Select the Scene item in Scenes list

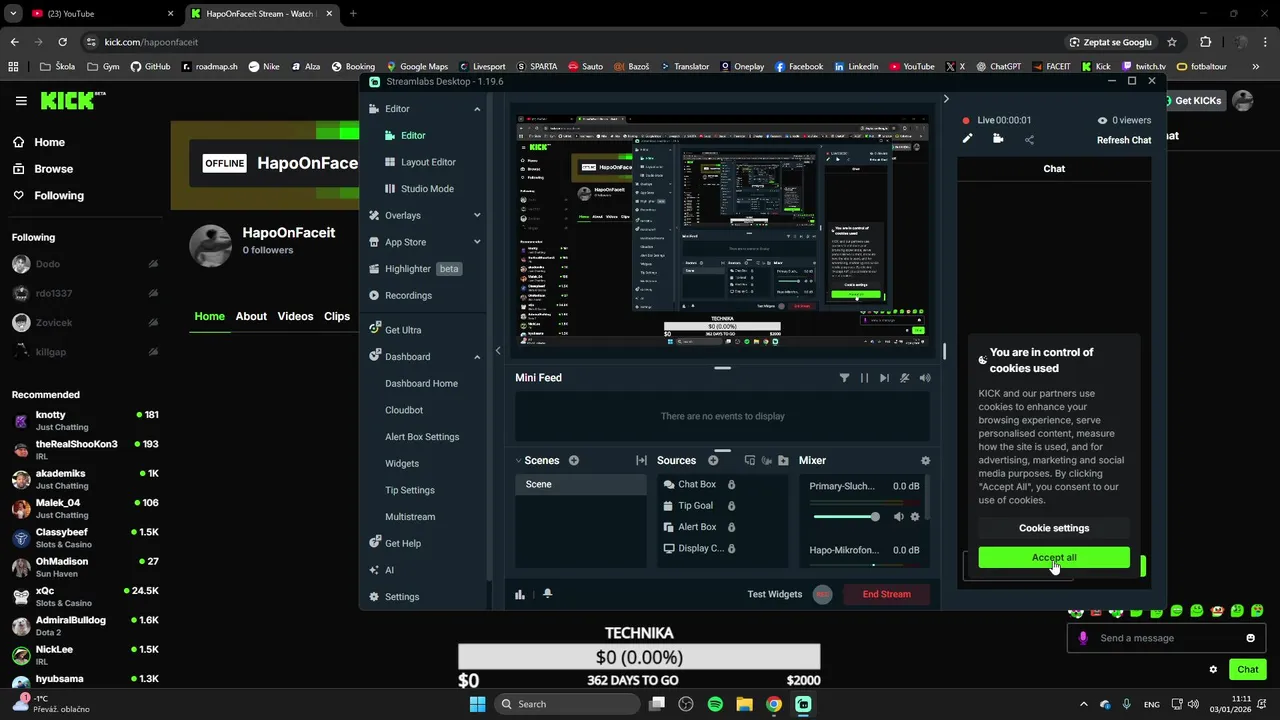click(581, 484)
